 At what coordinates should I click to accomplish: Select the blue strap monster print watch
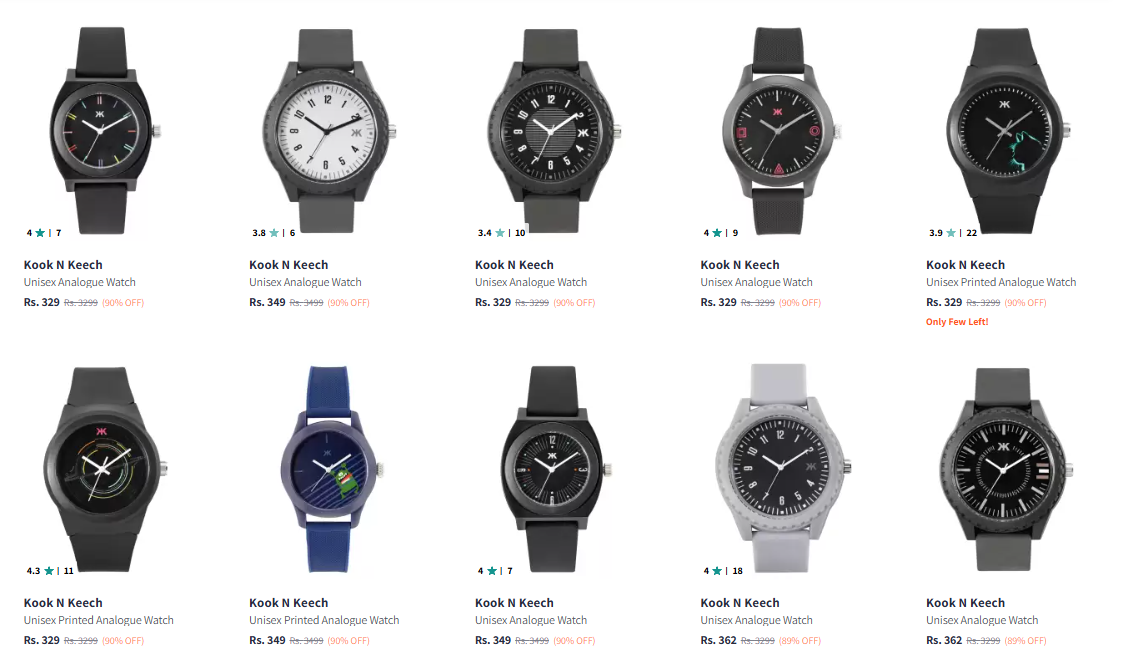pyautogui.click(x=330, y=468)
